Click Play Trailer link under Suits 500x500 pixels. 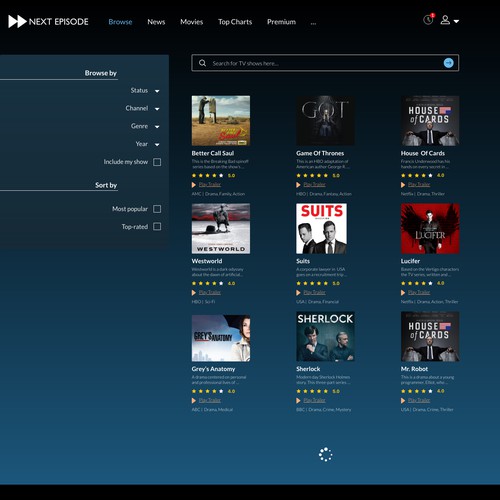point(314,292)
